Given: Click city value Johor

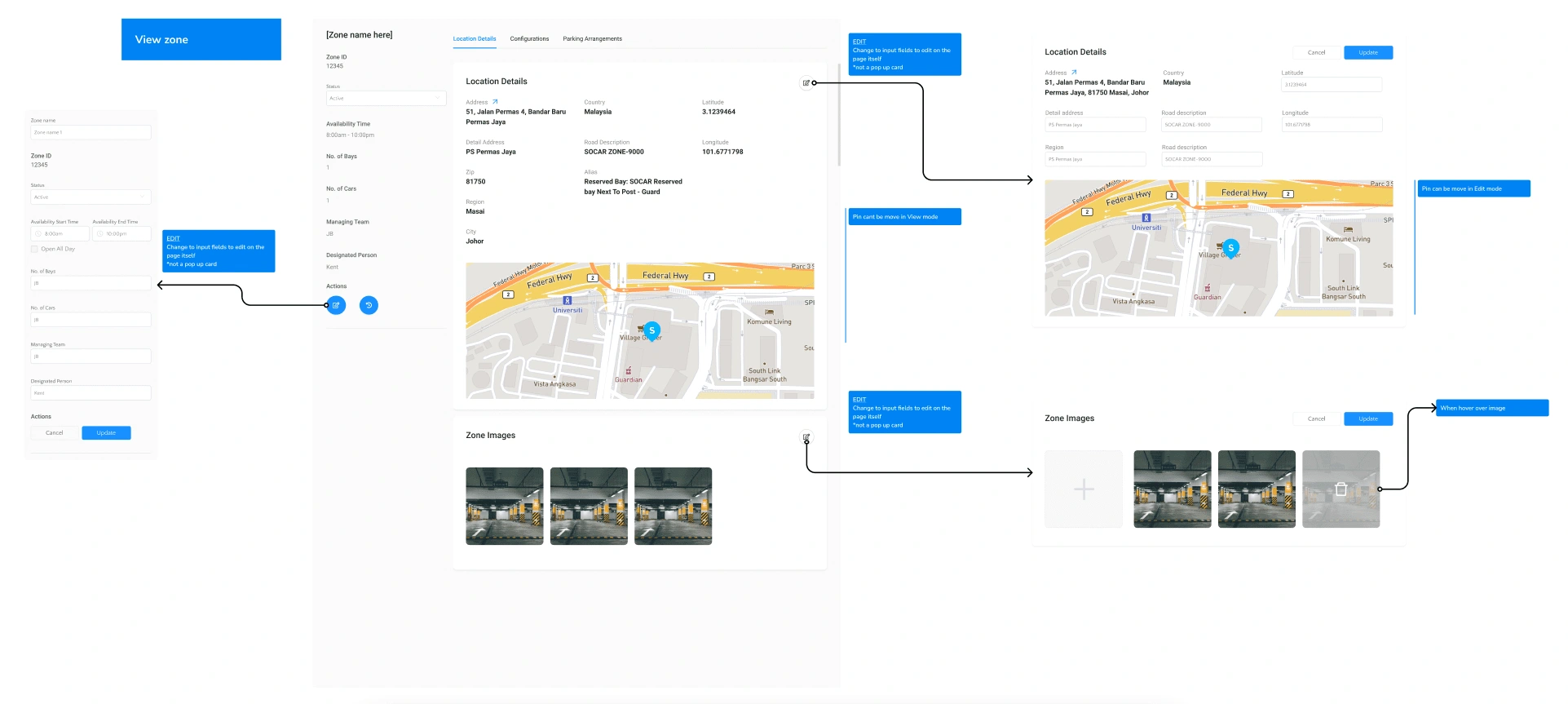Looking at the screenshot, I should coord(475,241).
